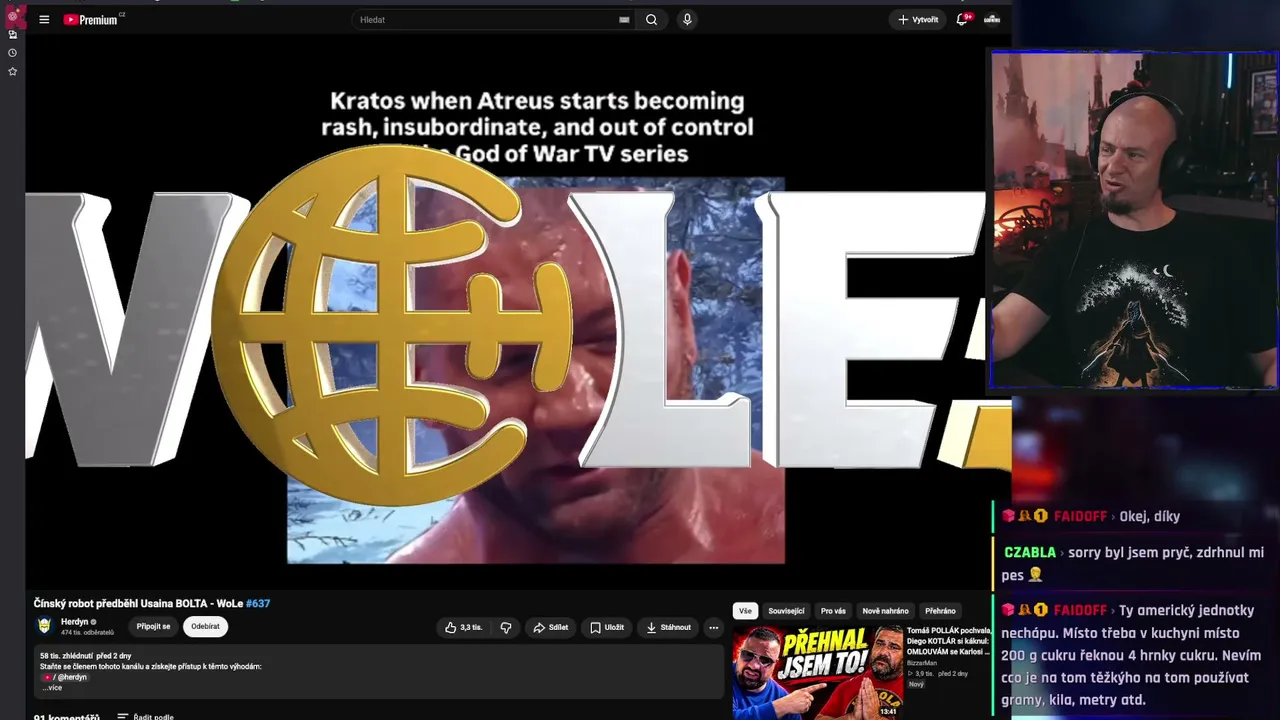Open the browser sidebar history clock icon
Image resolution: width=1280 pixels, height=720 pixels.
coord(12,53)
